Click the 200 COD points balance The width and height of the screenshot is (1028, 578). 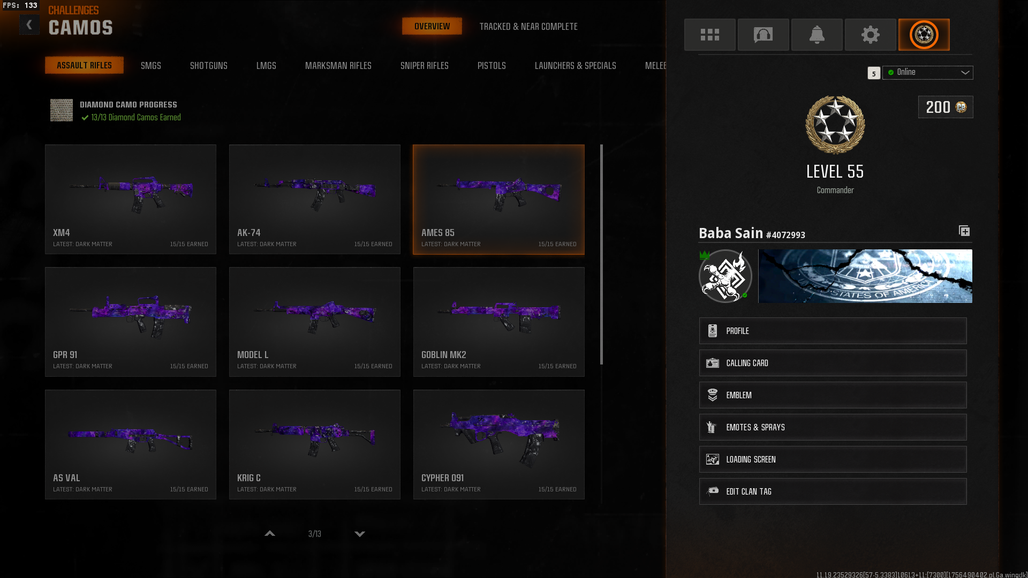point(945,107)
